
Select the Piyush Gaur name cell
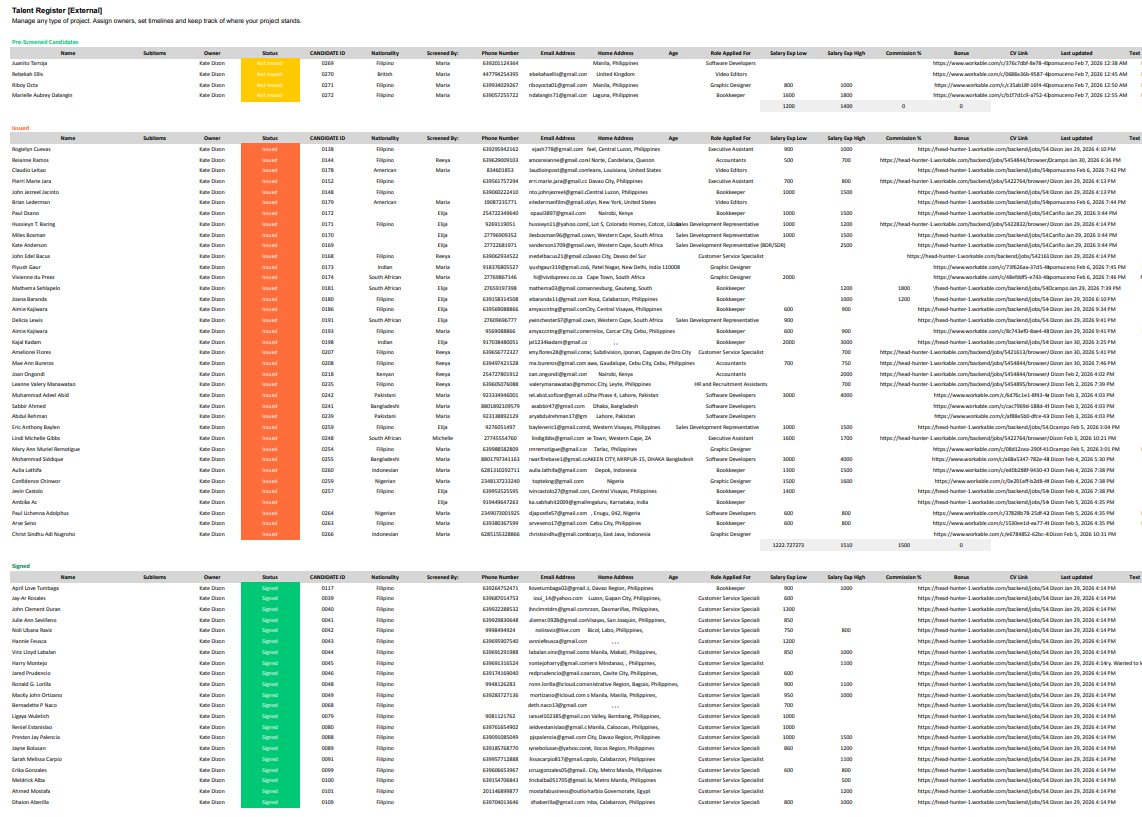[26, 267]
